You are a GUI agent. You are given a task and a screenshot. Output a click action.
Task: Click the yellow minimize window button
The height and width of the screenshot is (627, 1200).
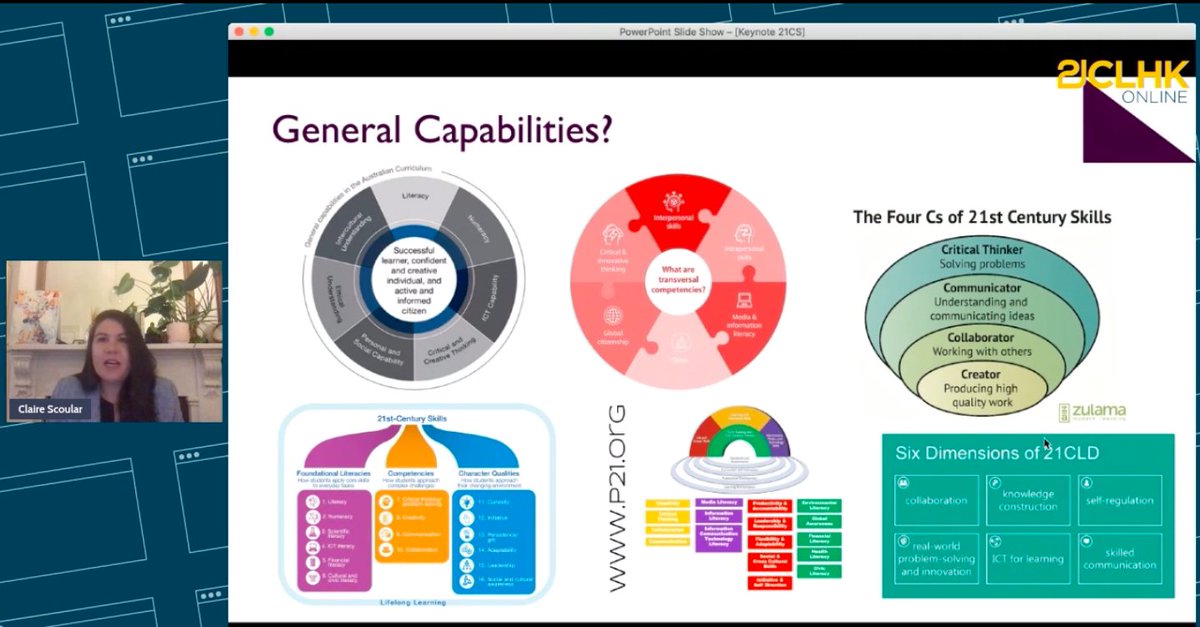pyautogui.click(x=254, y=32)
